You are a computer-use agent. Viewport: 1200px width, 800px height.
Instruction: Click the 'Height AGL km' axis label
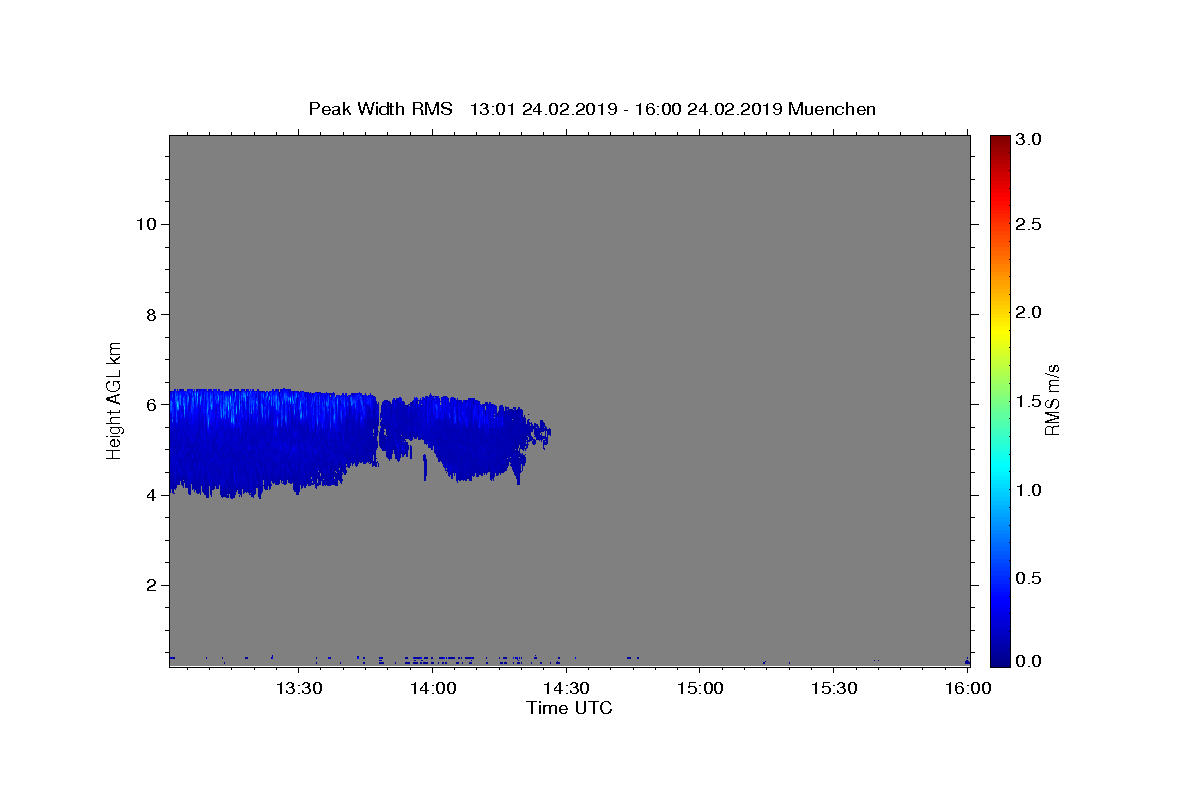[x=115, y=400]
